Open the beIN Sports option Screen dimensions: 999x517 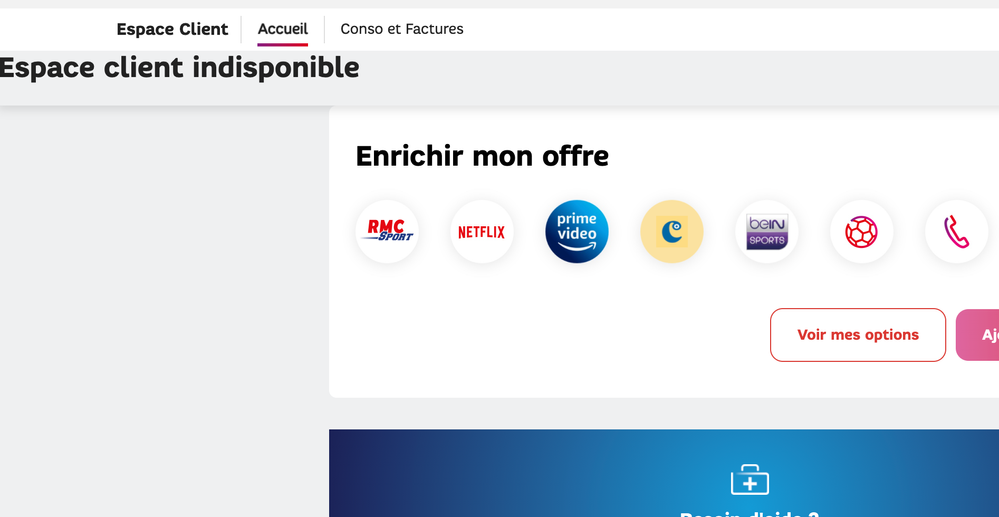[766, 232]
